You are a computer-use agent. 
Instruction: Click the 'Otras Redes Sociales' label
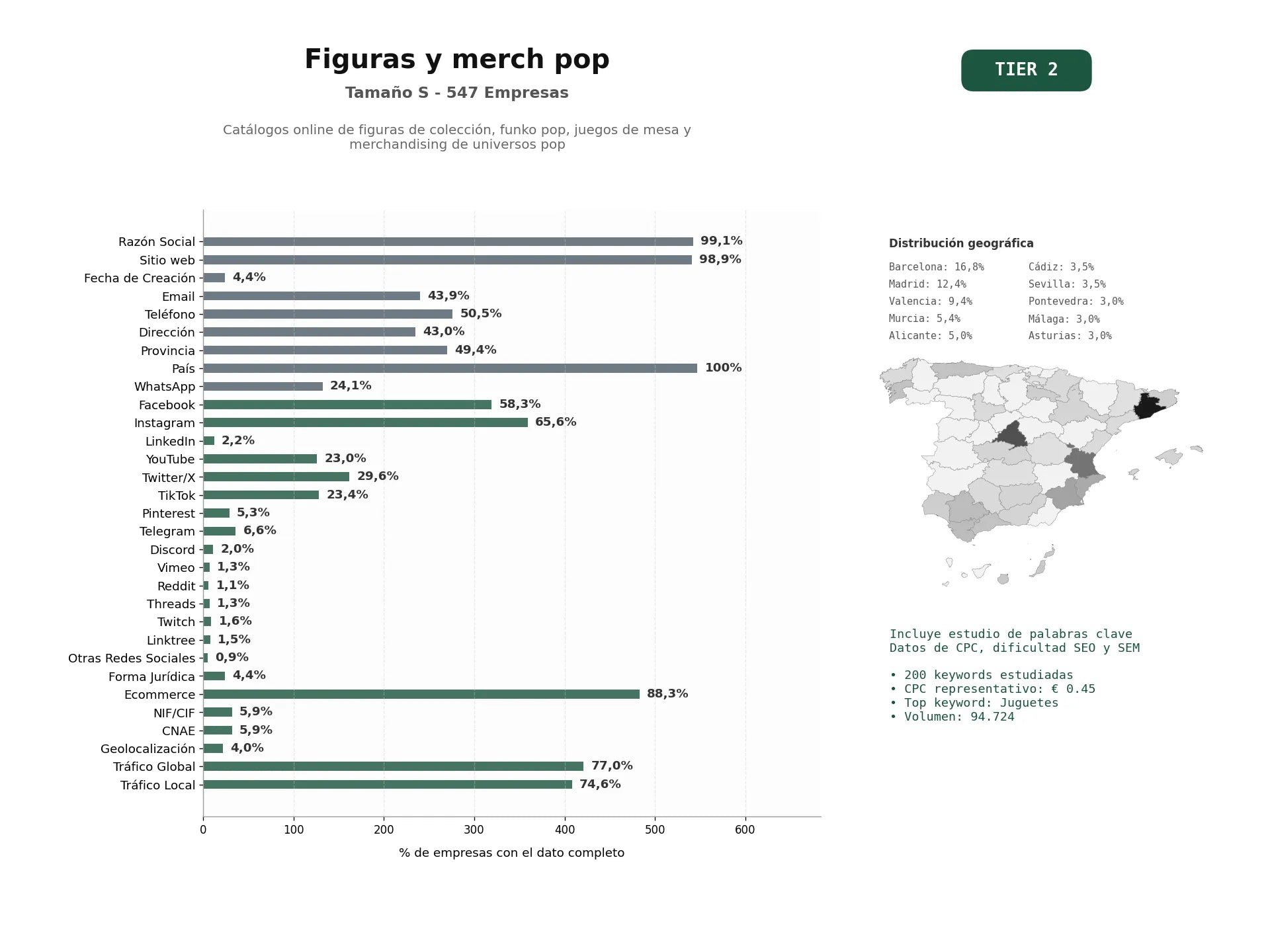pos(132,658)
